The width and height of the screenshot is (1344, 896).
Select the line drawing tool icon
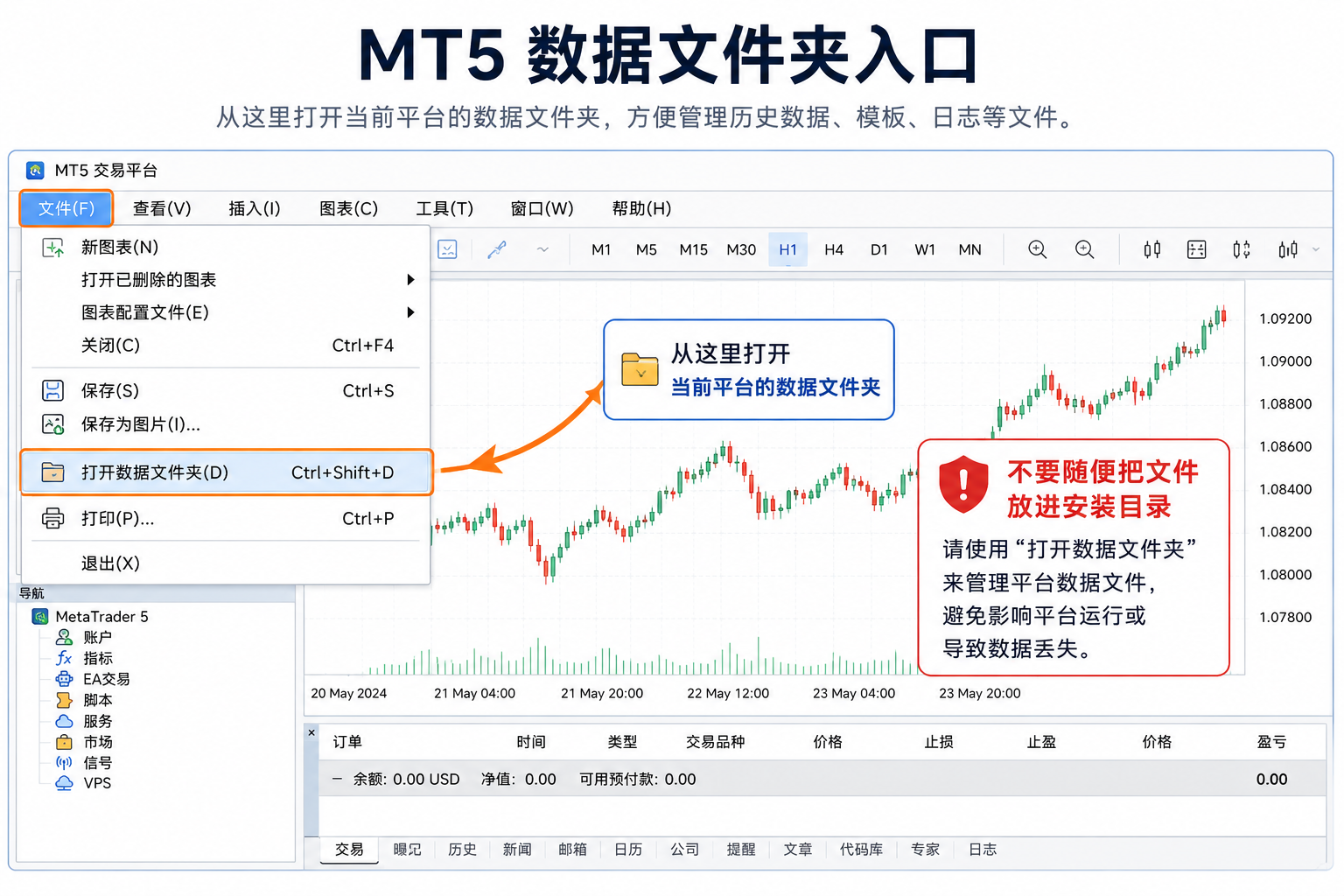coord(497,249)
